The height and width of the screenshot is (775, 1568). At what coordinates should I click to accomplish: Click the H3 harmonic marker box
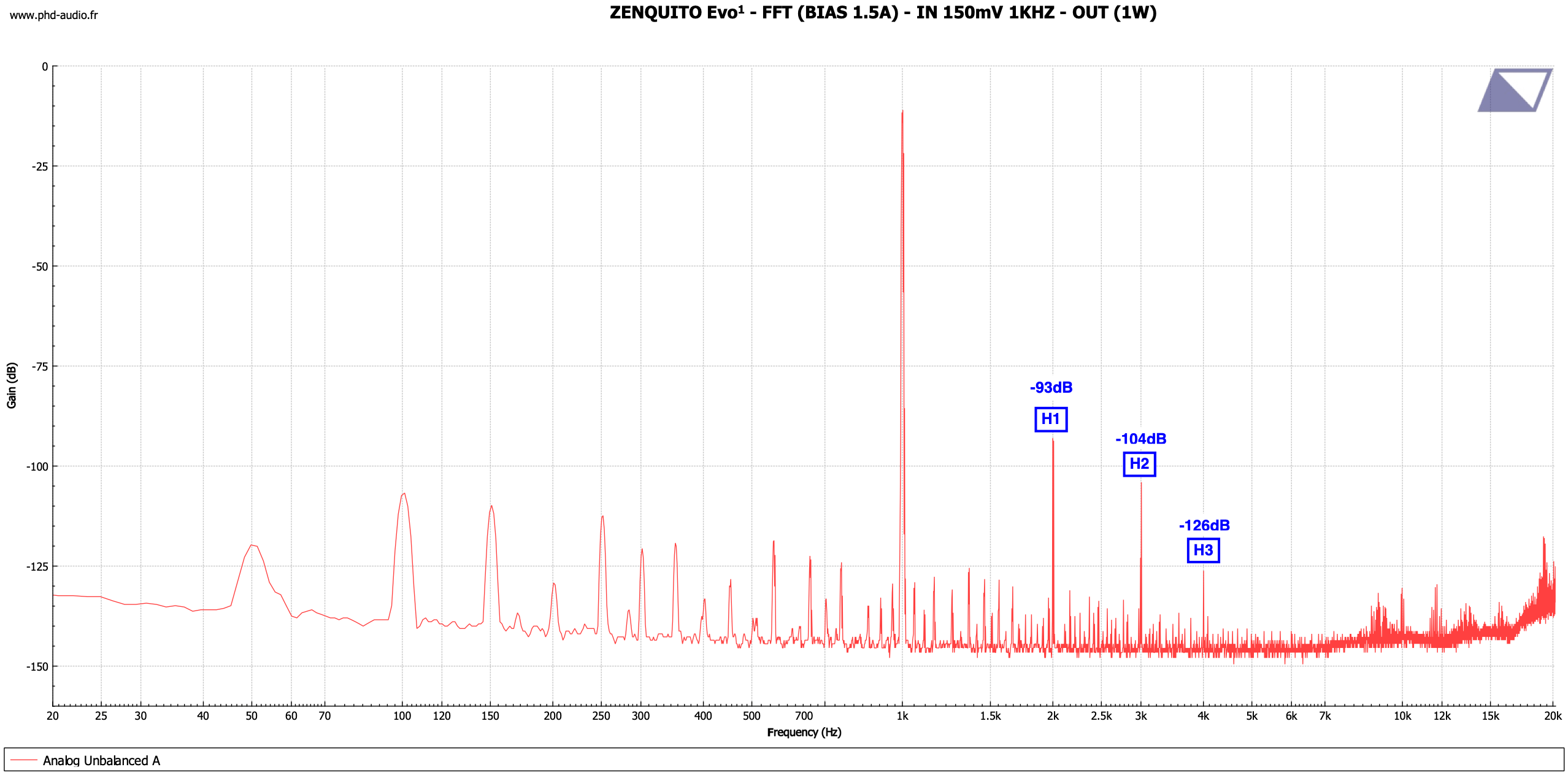(1203, 550)
